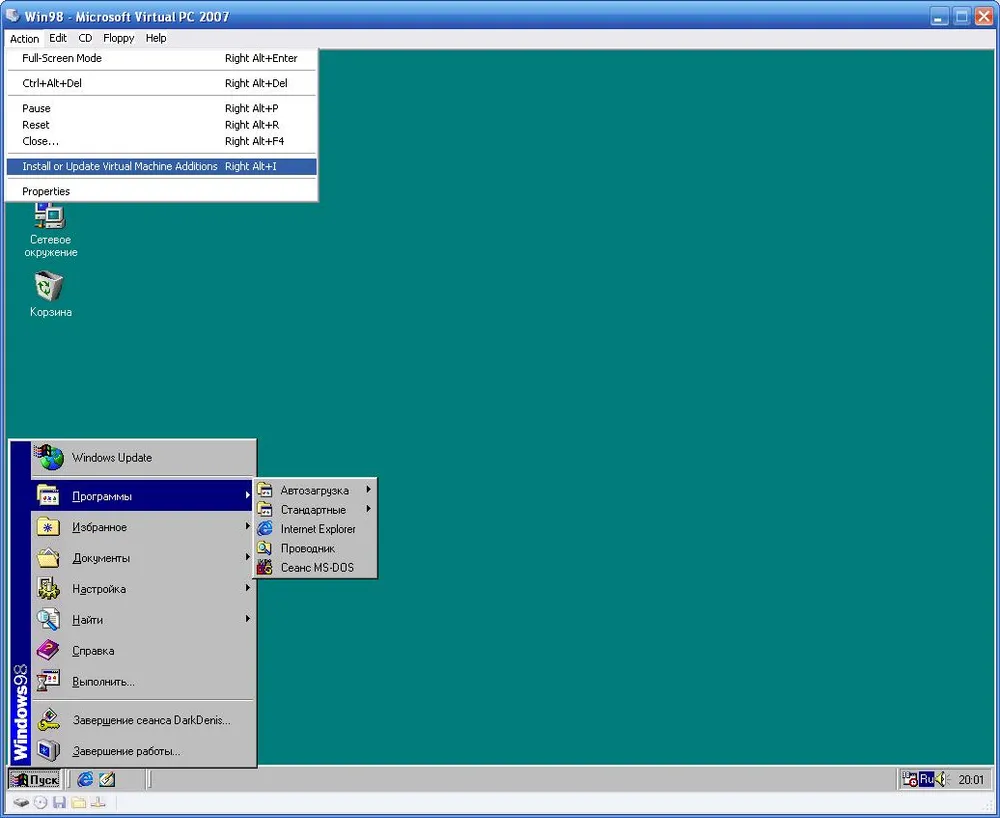Launch Internet Explorer from quick launch bar
This screenshot has width=1000, height=818.
click(x=85, y=779)
